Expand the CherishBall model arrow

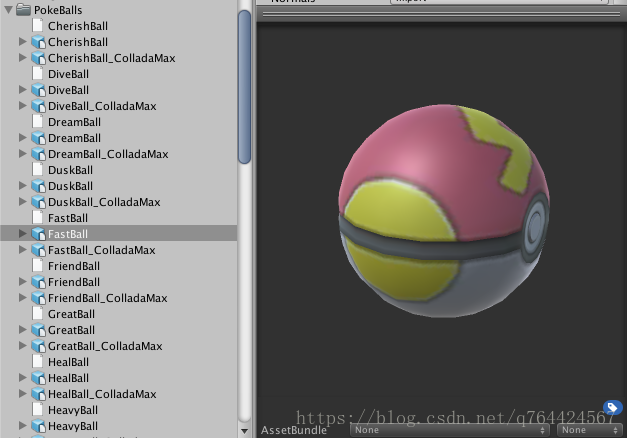pyautogui.click(x=23, y=41)
